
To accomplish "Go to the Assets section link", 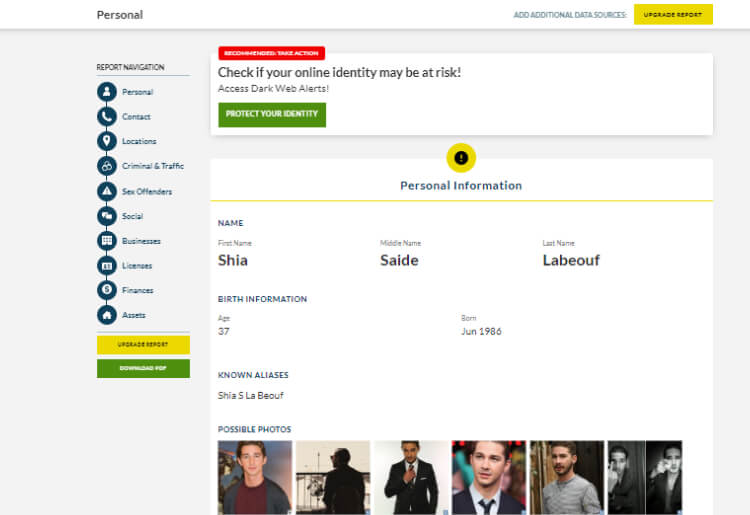I will point(134,316).
